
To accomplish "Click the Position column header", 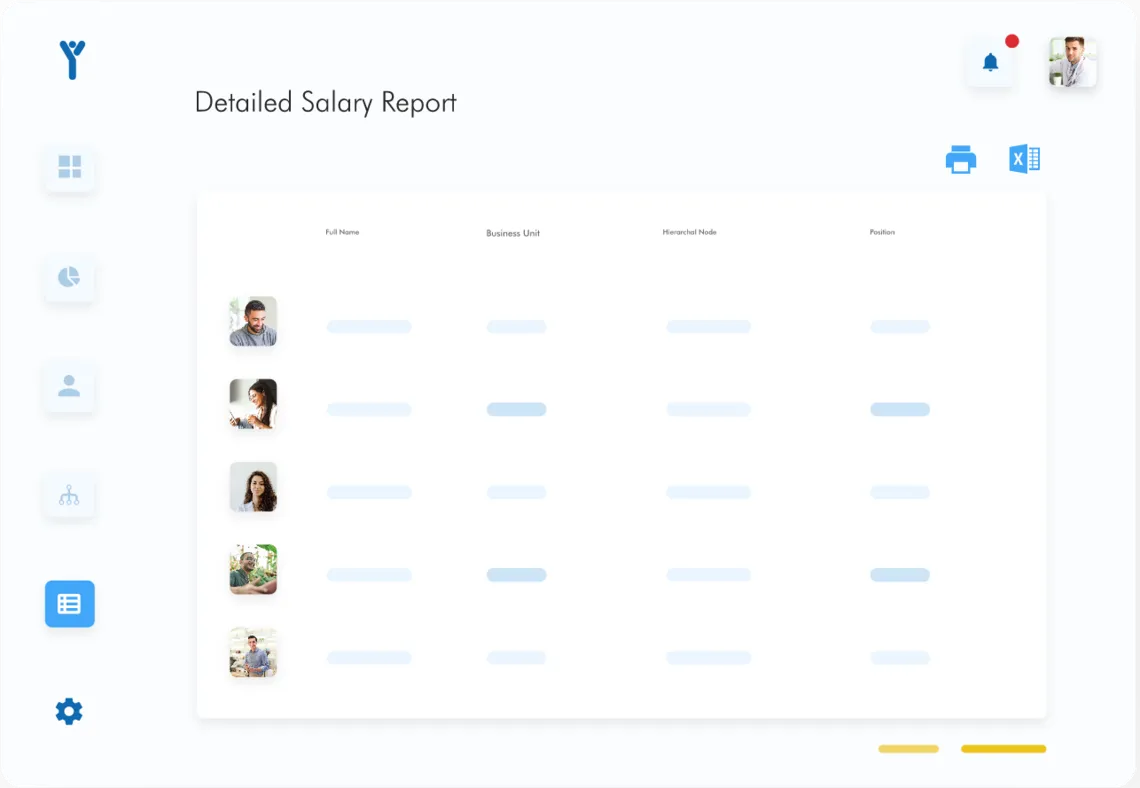I will [882, 232].
